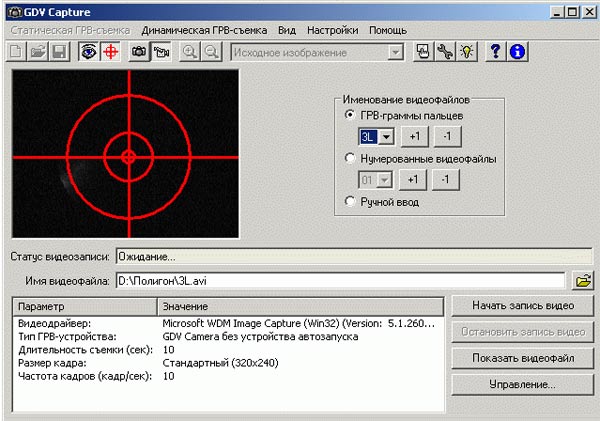Select the Видеодрайвер: row
Screen dimensions: 600x421
click(228, 323)
